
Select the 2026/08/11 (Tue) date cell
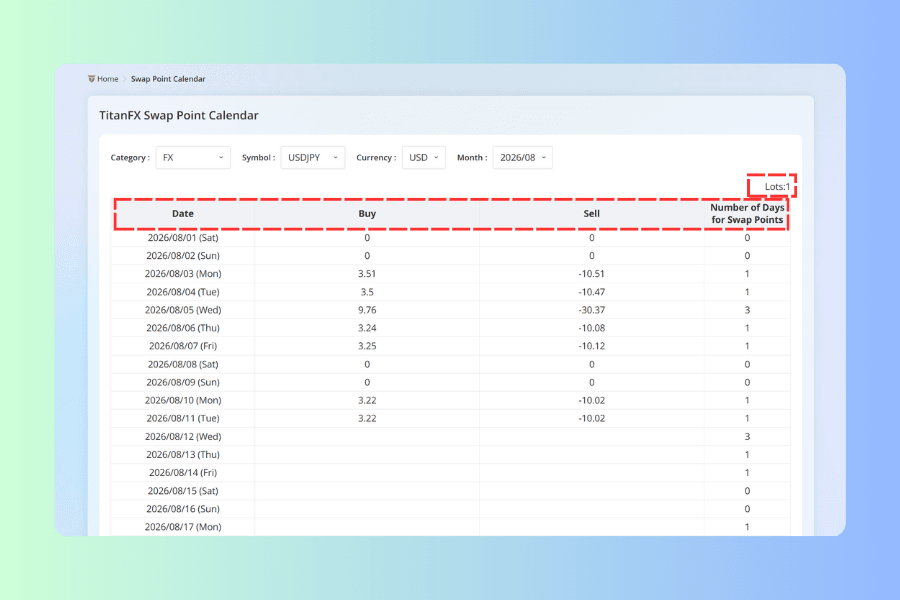pyautogui.click(x=183, y=419)
